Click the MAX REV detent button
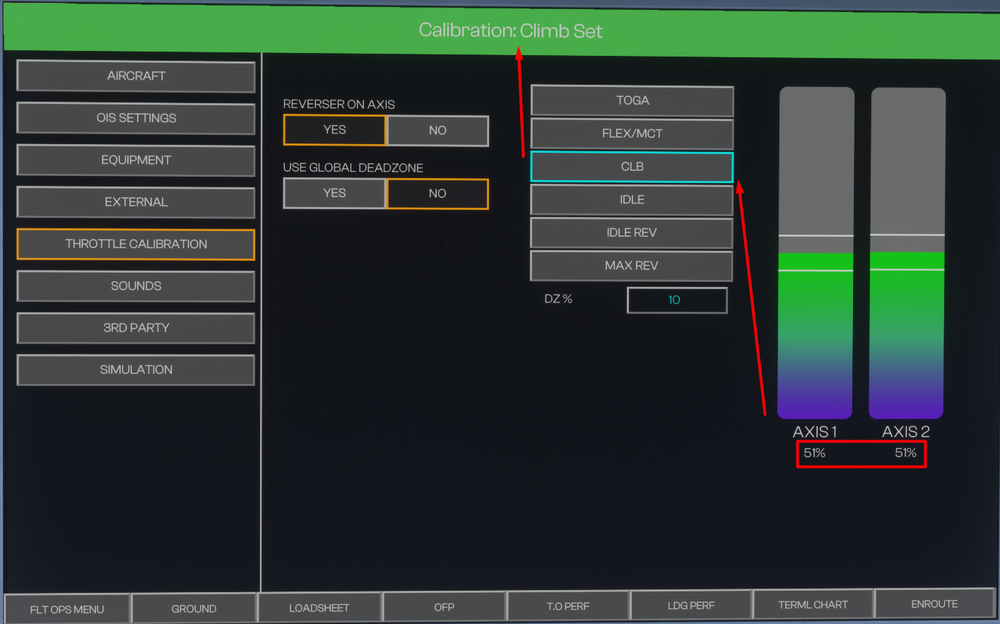Image resolution: width=1000 pixels, height=624 pixels. (x=632, y=265)
